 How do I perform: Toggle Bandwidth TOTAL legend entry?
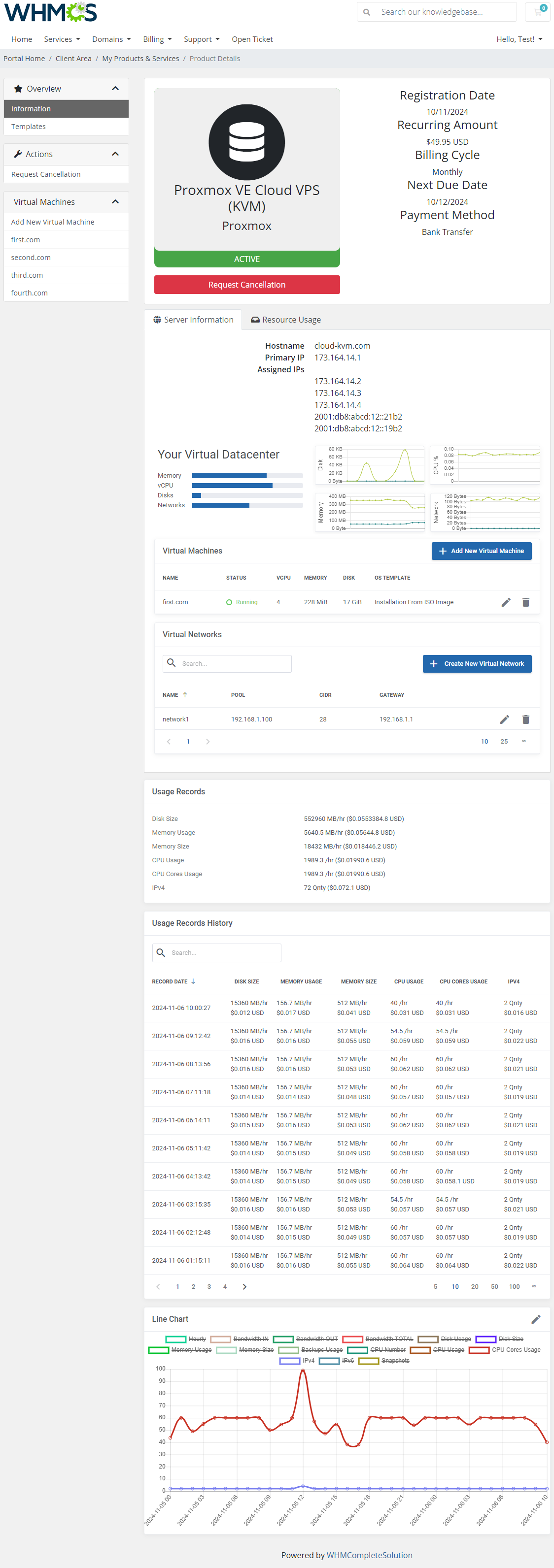point(378,1339)
